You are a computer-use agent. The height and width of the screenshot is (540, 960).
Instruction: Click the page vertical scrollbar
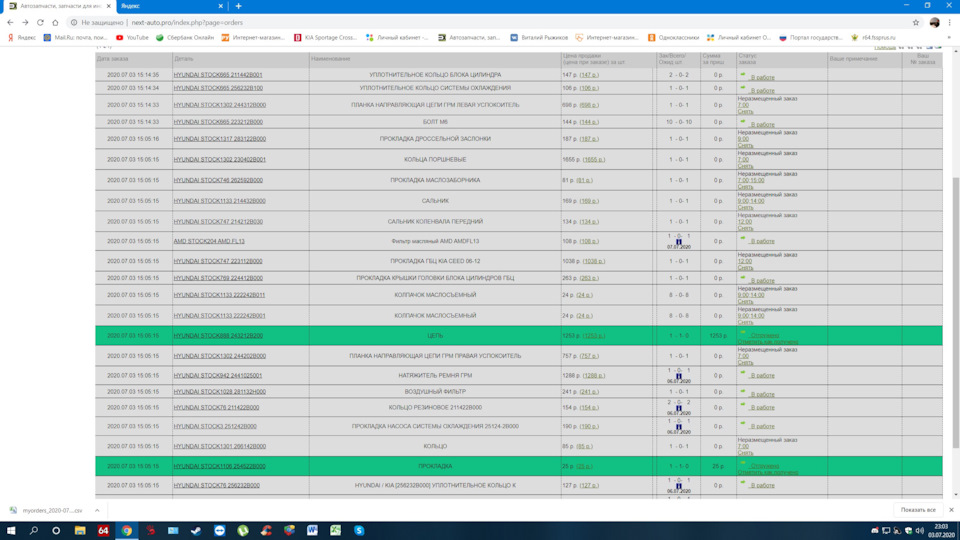pyautogui.click(x=956, y=312)
